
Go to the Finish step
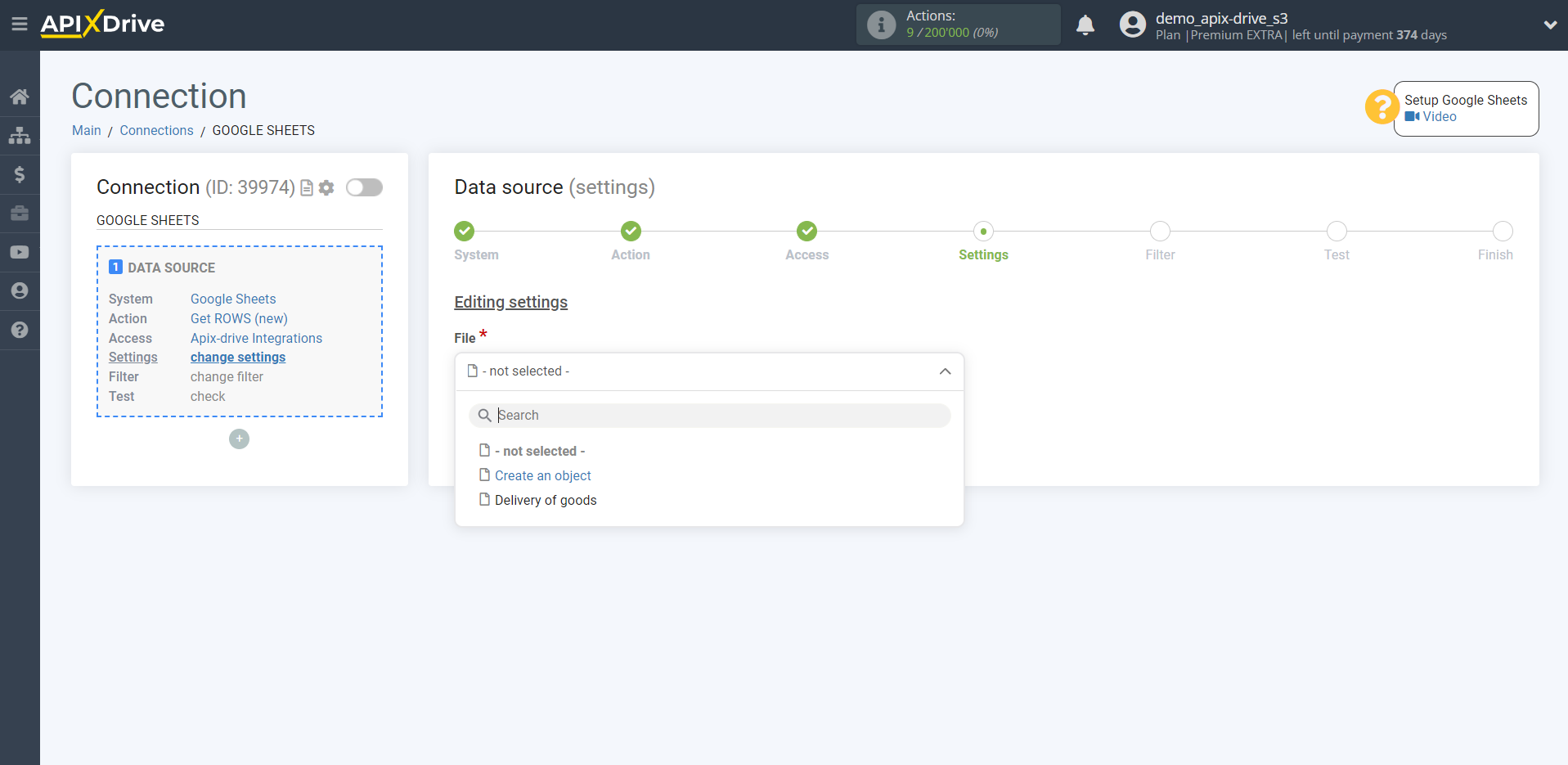click(1503, 232)
